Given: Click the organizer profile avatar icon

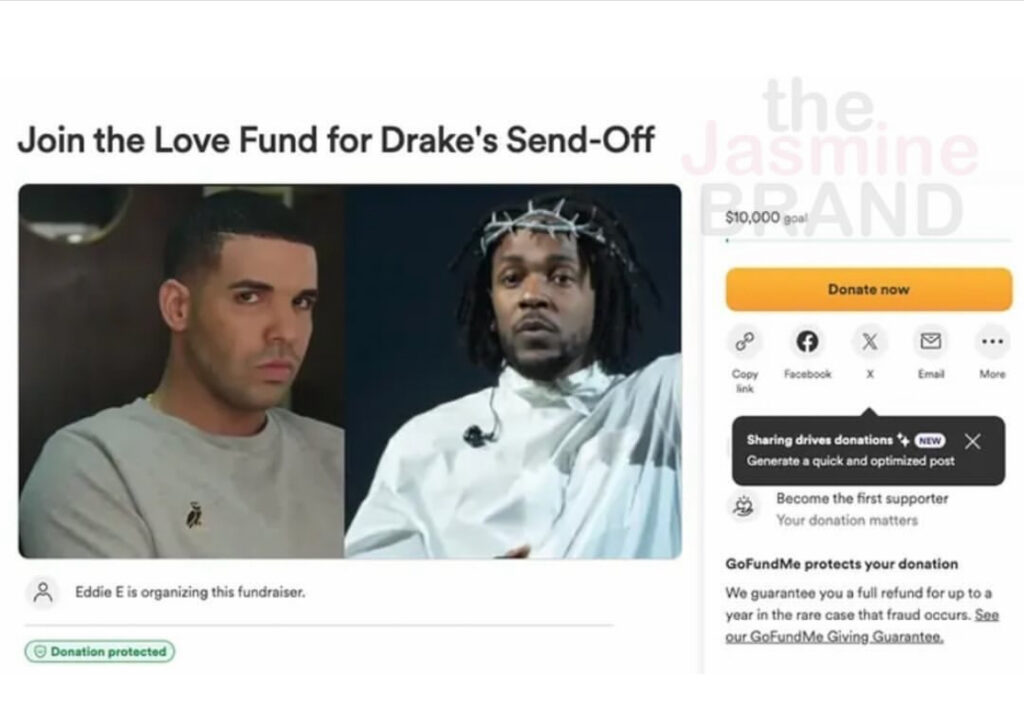Looking at the screenshot, I should tap(43, 592).
